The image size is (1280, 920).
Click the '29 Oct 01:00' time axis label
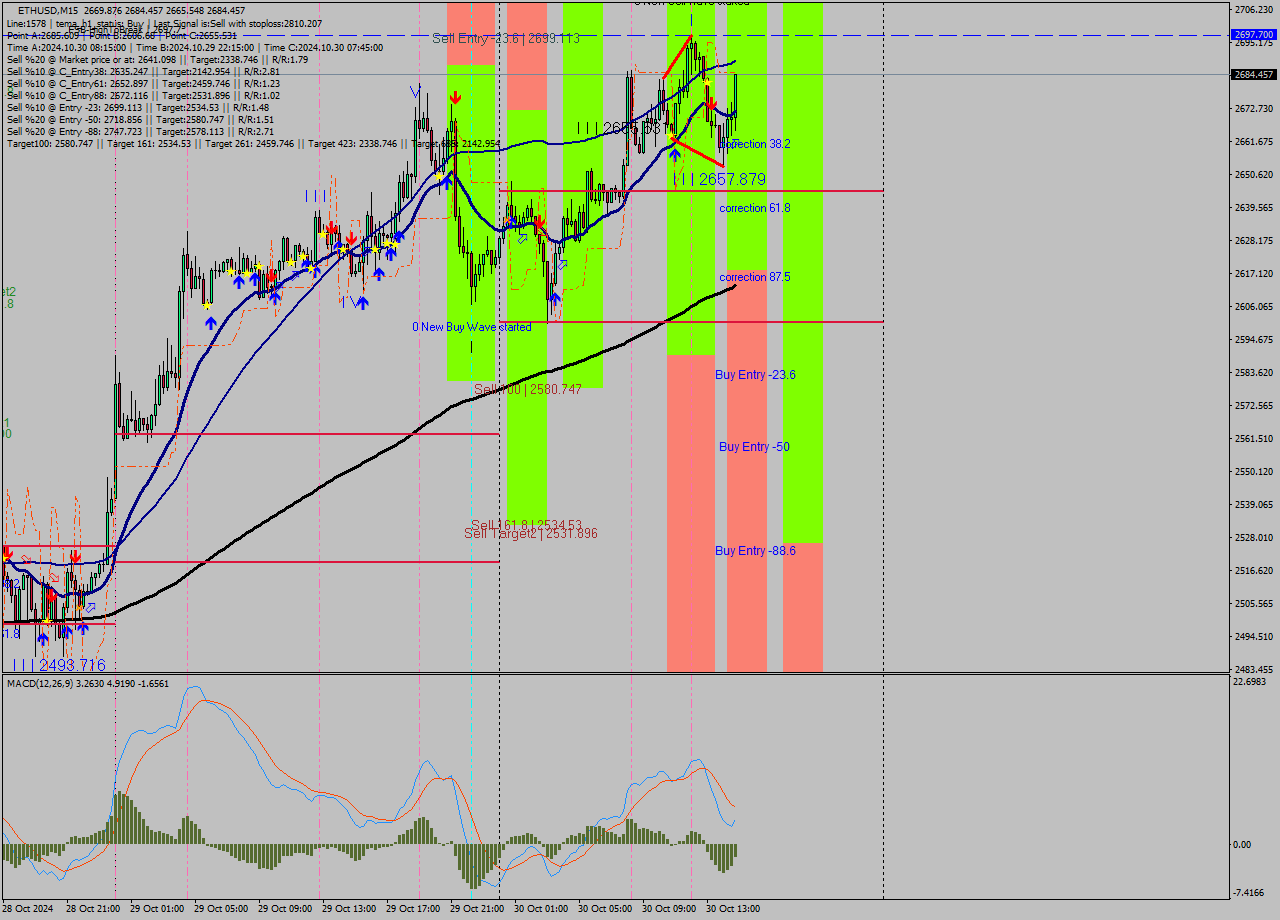coord(159,909)
